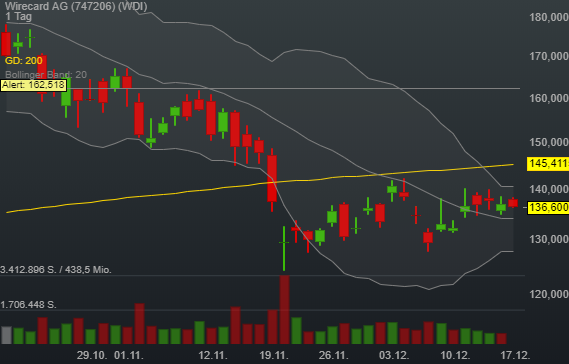Click the last red candlestick on the right
This screenshot has height=364, width=569.
click(513, 203)
